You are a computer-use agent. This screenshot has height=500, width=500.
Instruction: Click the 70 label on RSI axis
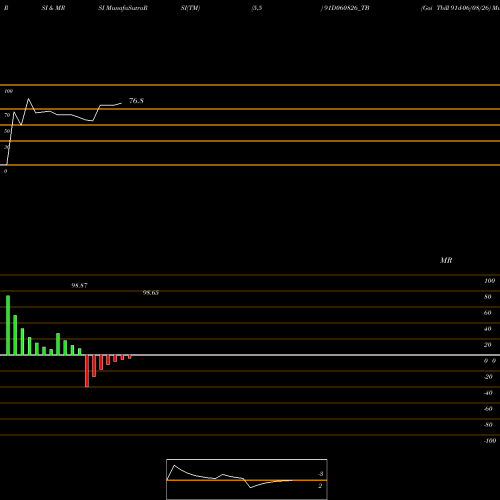tap(7, 115)
